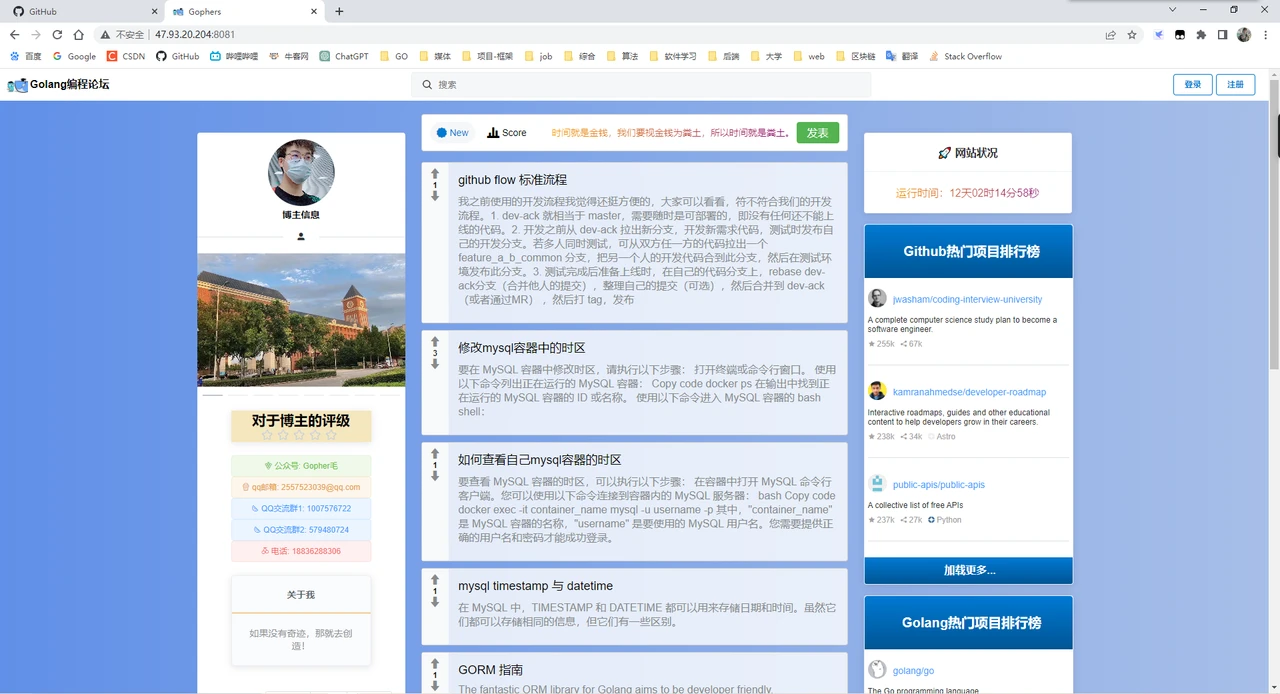Open Chrome tab search dropdown arrow
This screenshot has width=1280, height=694.
[1172, 10]
